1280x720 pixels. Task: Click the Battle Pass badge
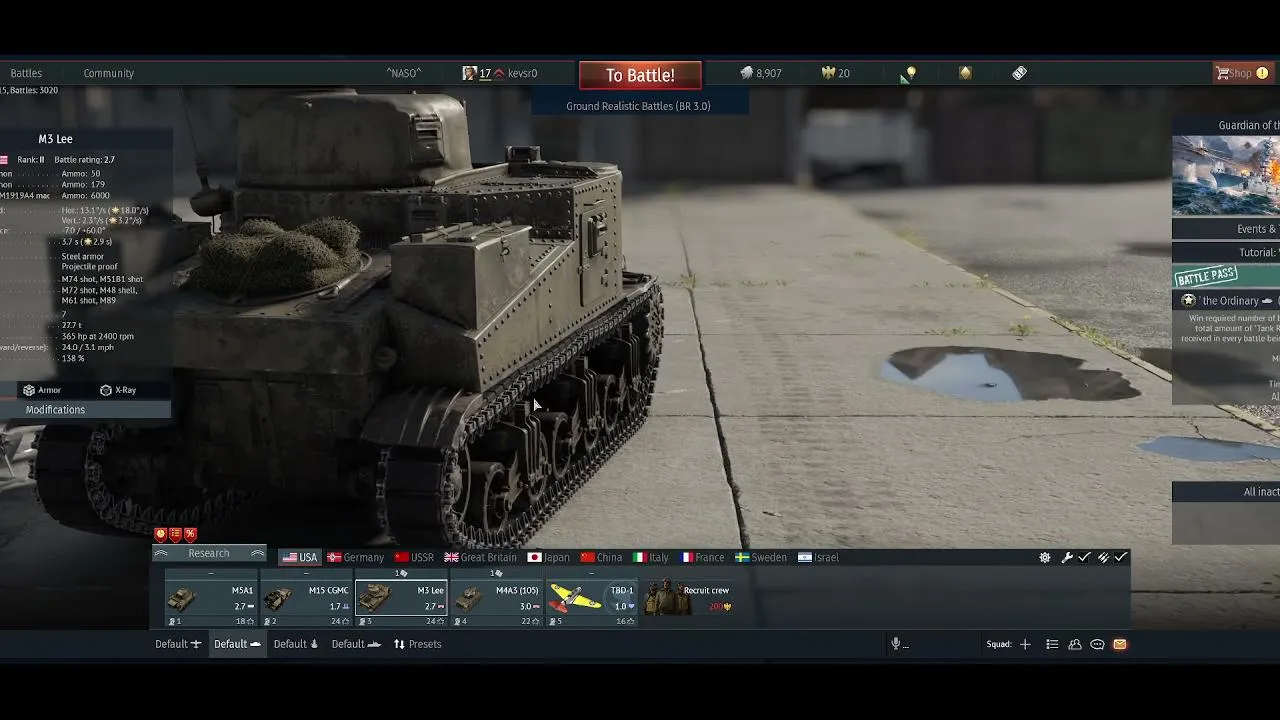(x=1206, y=276)
